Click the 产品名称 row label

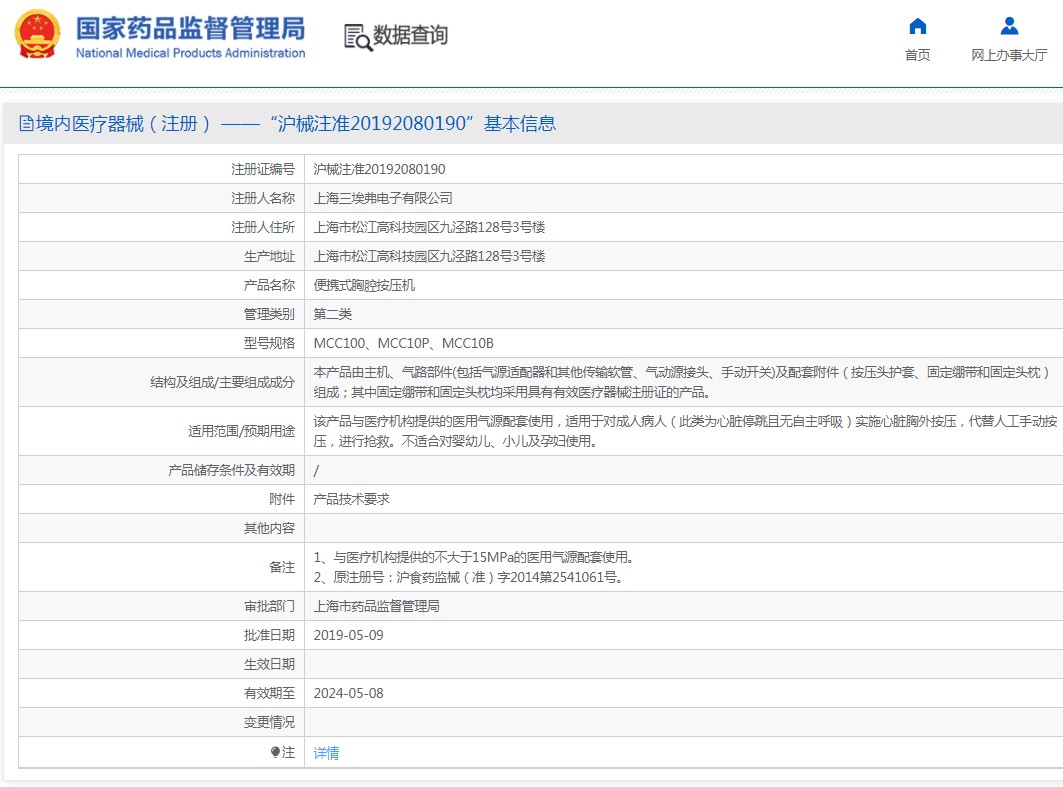[269, 285]
